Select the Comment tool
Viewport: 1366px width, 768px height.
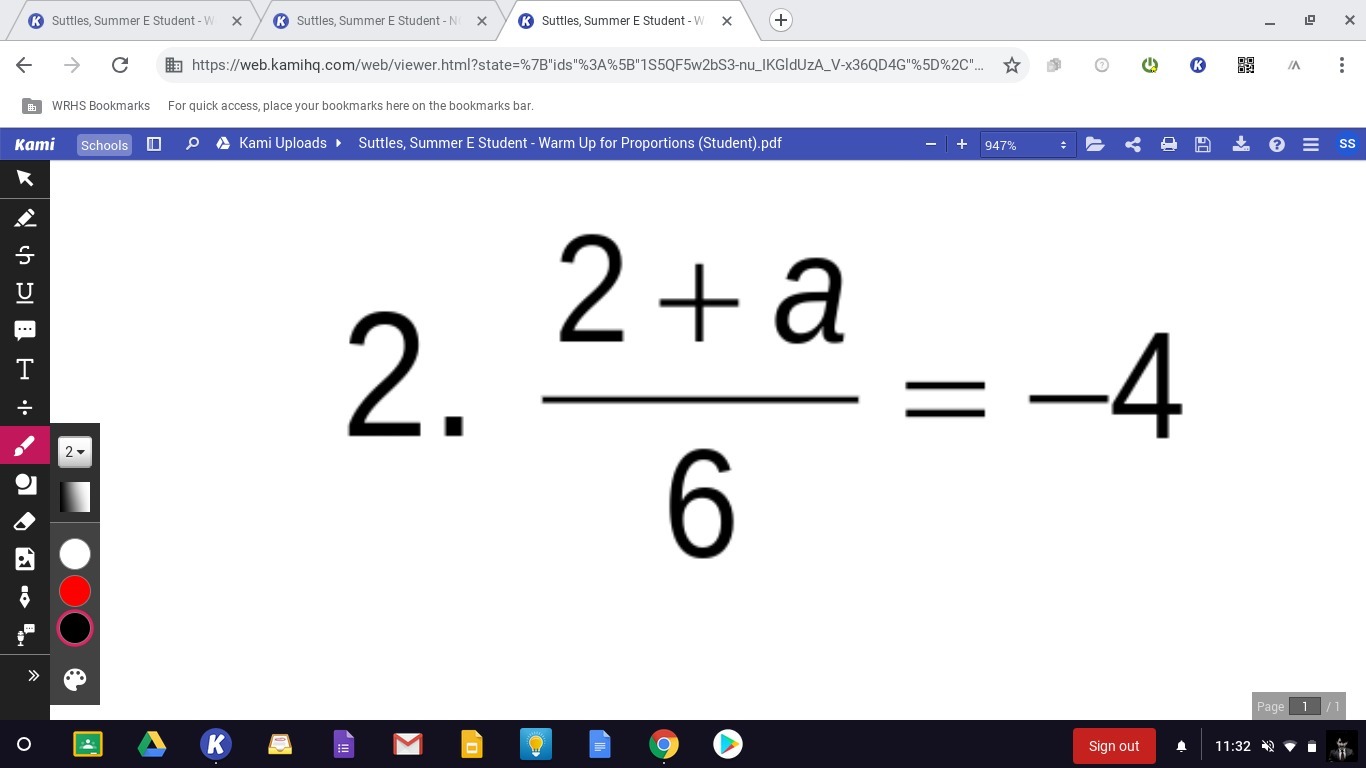click(25, 331)
